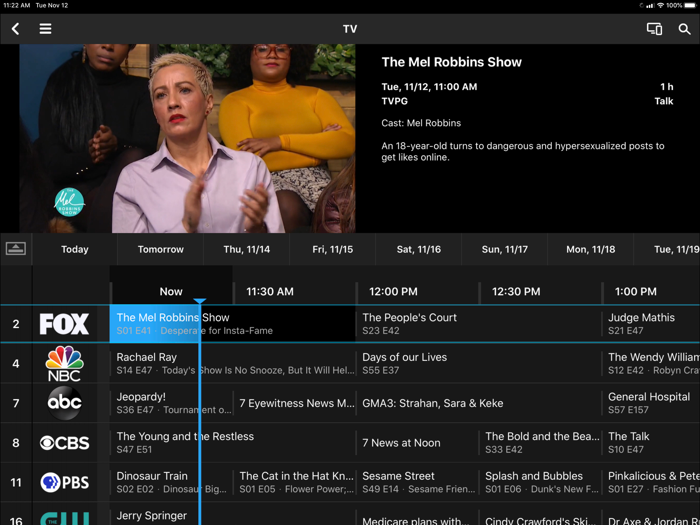
Task: Open the hamburger menu
Action: 45,29
